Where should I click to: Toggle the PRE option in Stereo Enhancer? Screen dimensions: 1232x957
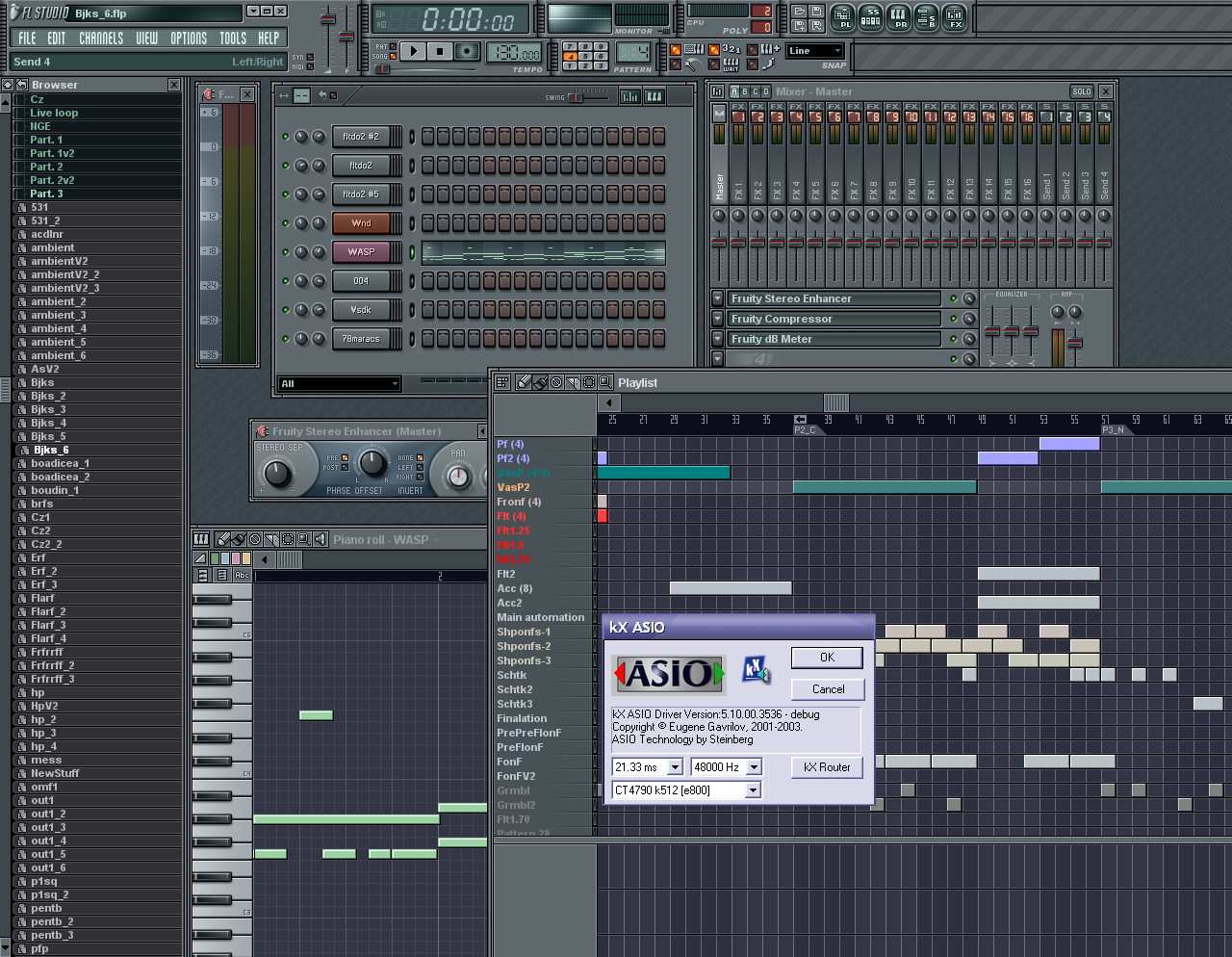click(x=346, y=458)
